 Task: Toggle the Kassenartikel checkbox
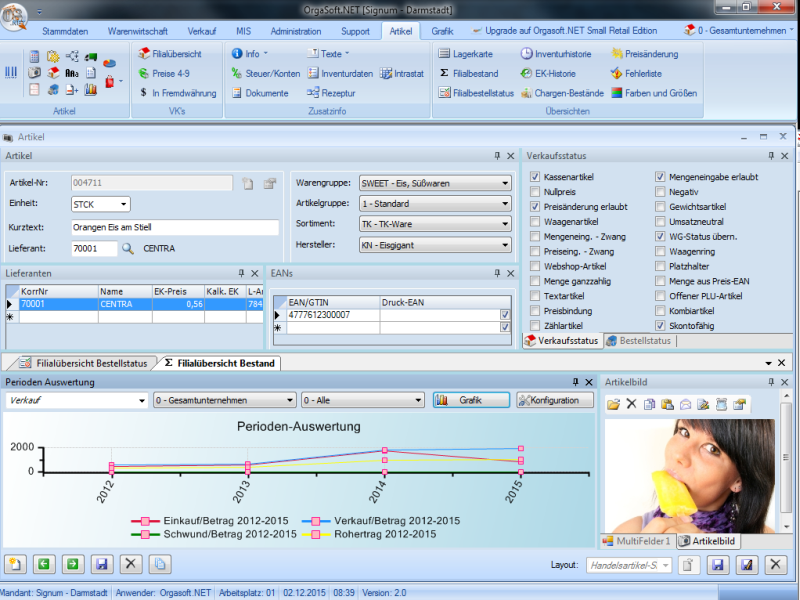pyautogui.click(x=535, y=177)
